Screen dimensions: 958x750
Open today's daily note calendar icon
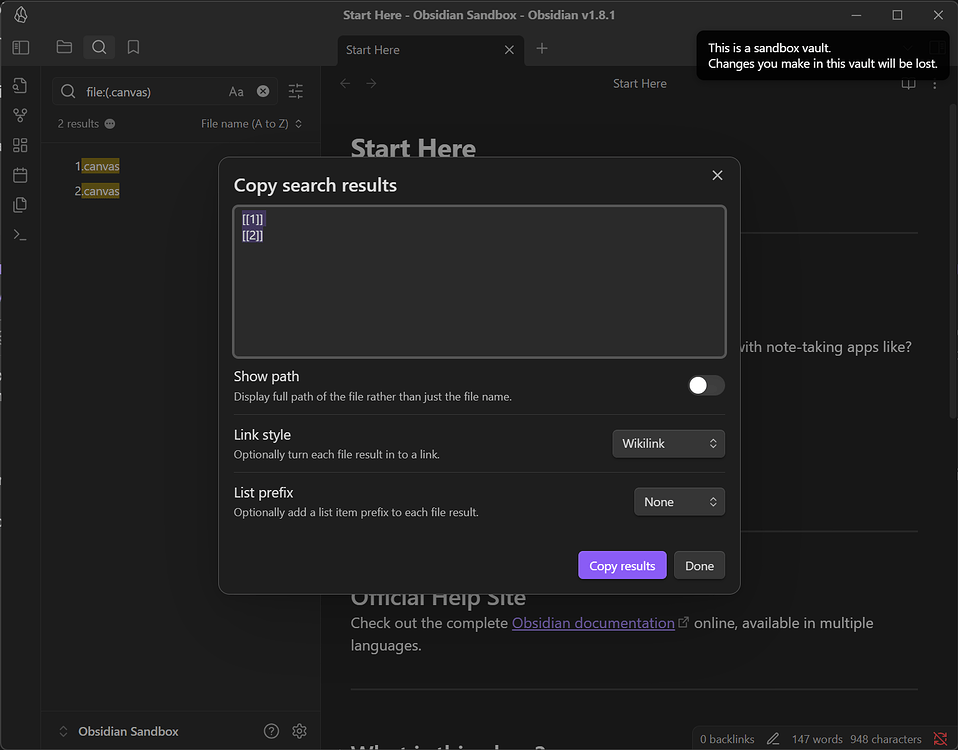tap(20, 175)
